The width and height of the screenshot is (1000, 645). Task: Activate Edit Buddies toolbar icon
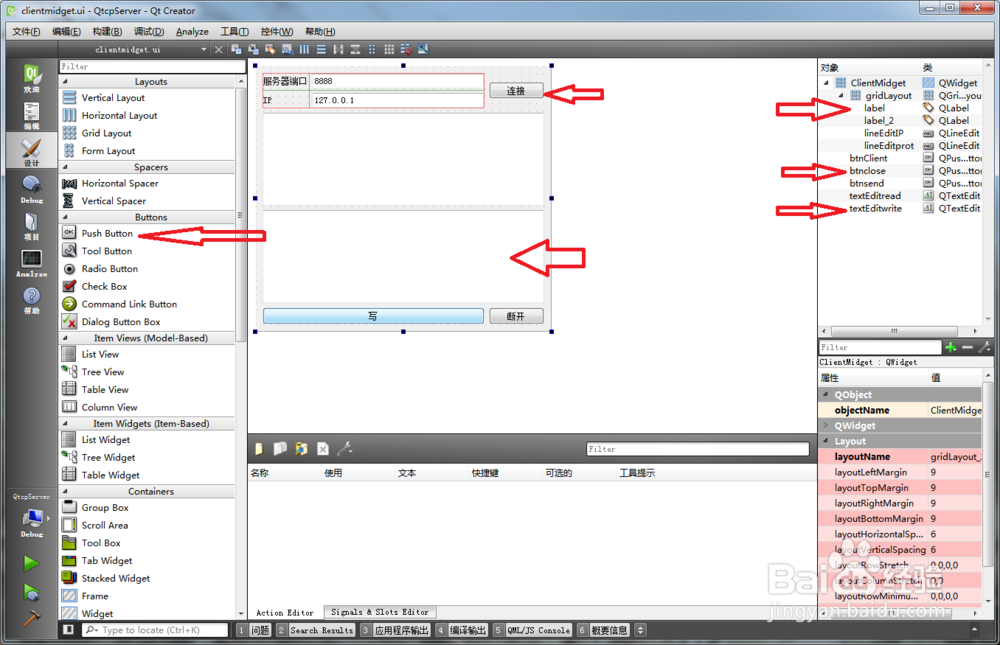point(270,50)
